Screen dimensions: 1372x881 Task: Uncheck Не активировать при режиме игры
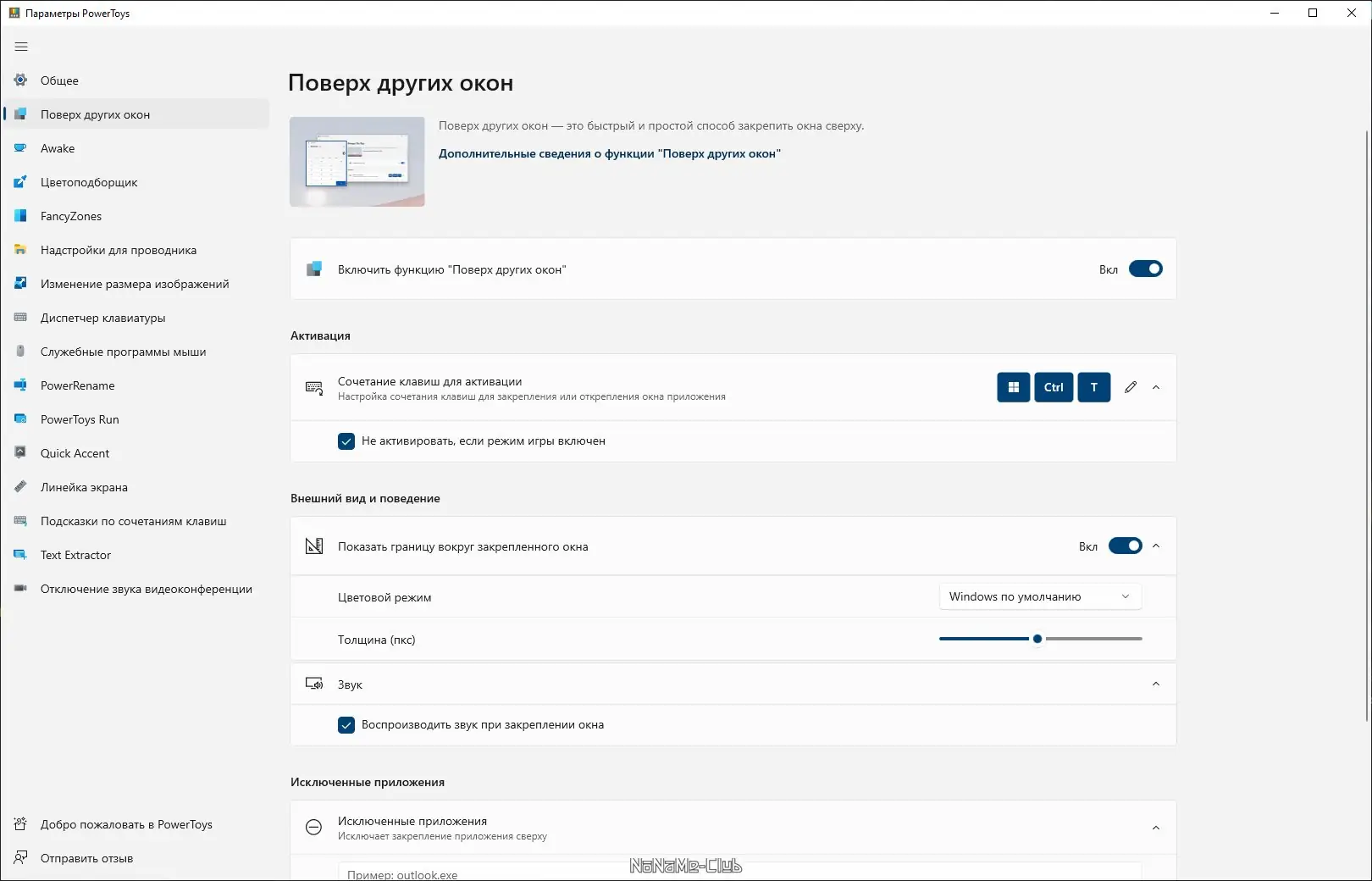(x=346, y=441)
